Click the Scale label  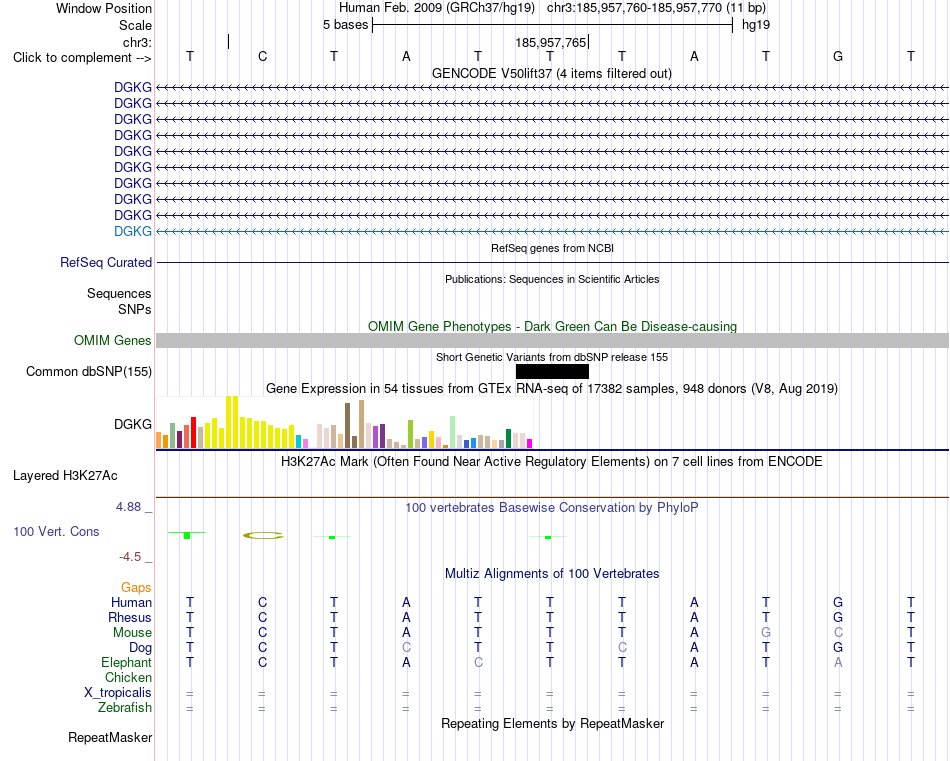pyautogui.click(x=135, y=25)
